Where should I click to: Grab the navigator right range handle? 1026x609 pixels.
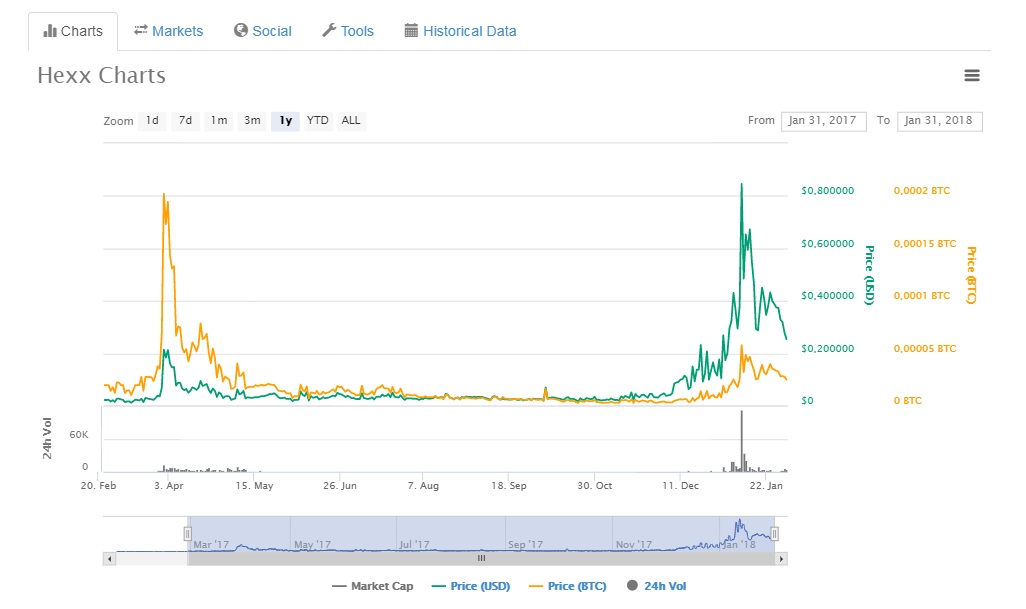pyautogui.click(x=774, y=534)
